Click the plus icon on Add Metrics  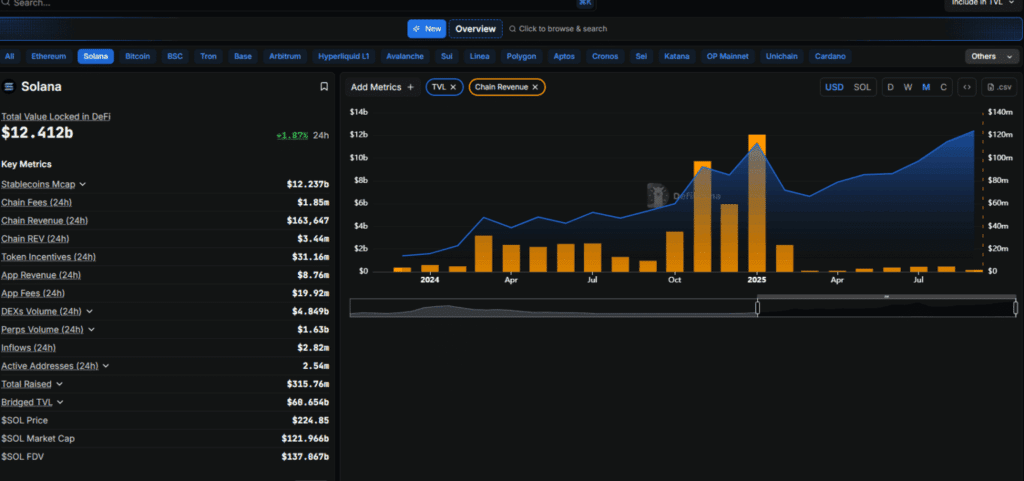[410, 87]
